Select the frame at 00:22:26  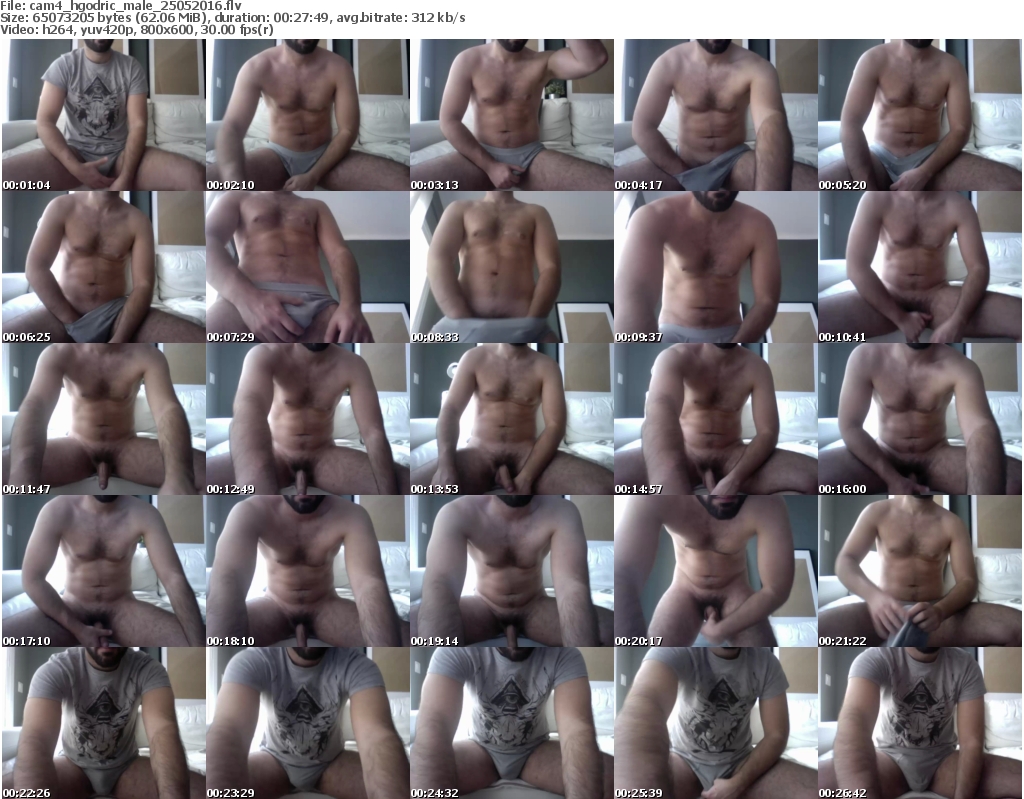[103, 723]
